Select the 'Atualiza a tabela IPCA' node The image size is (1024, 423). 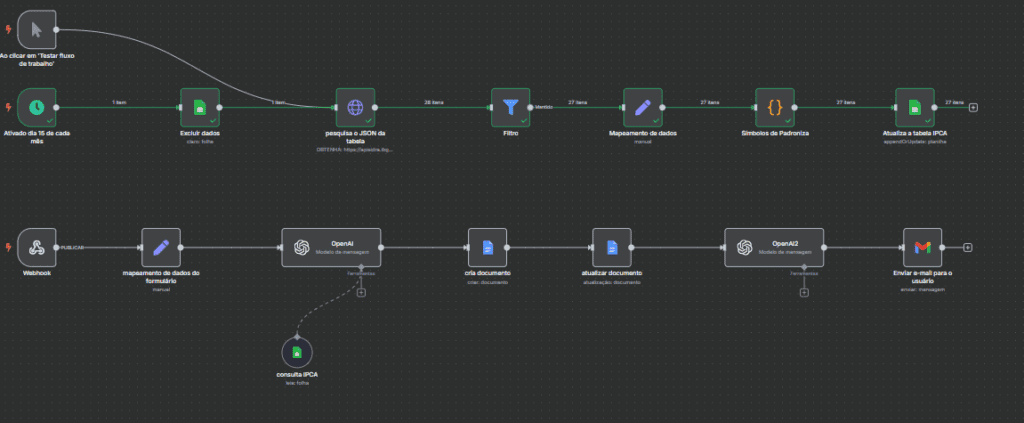point(914,107)
